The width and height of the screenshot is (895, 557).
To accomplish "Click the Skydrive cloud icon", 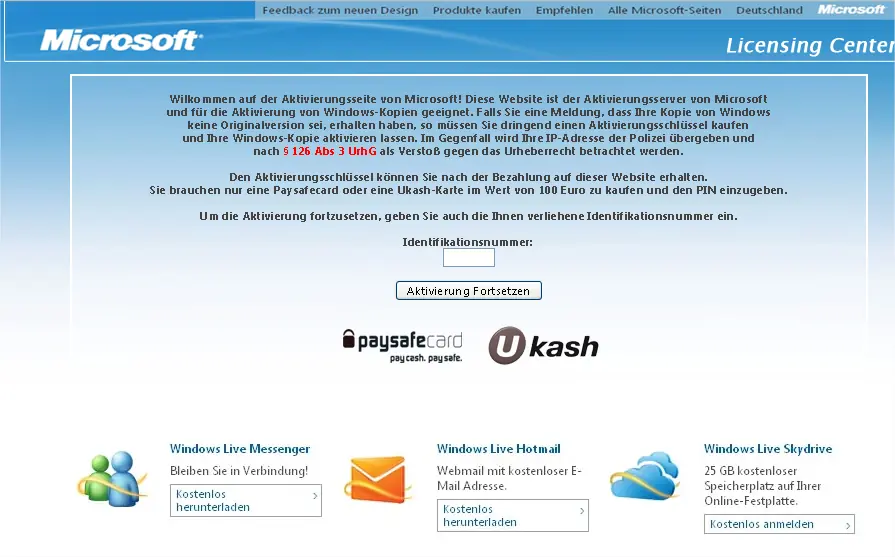I will pos(645,476).
